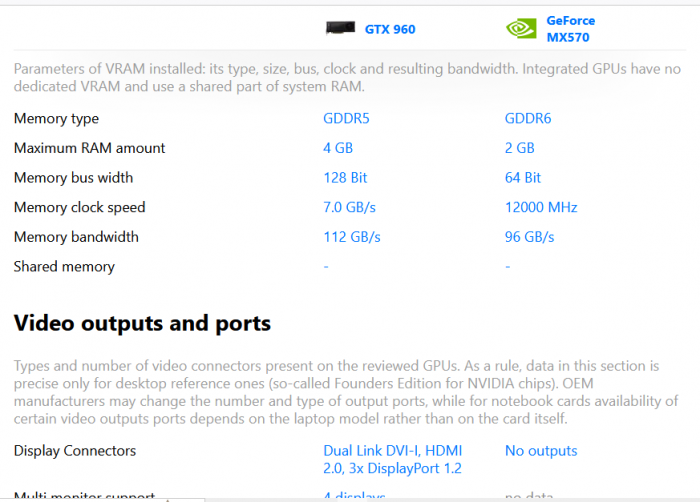700x502 pixels.
Task: Open the GeForce MX570 header link
Action: coord(569,29)
